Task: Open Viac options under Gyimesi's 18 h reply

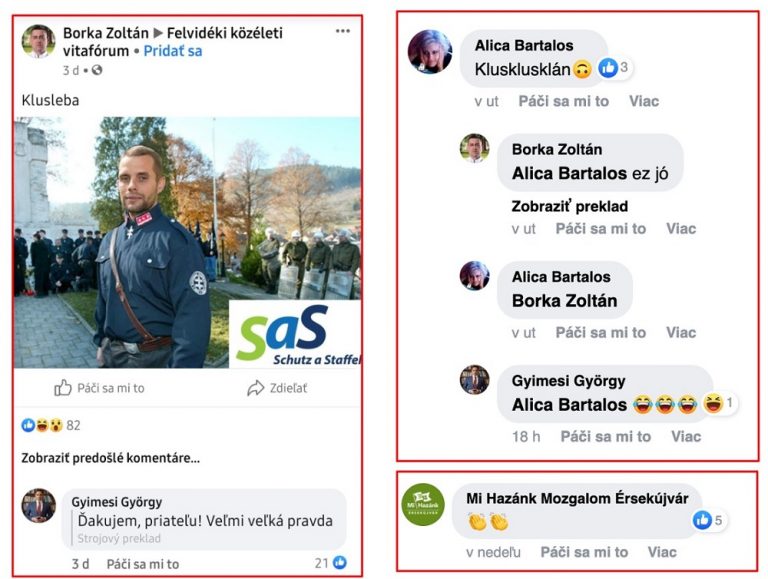Action: tap(686, 436)
